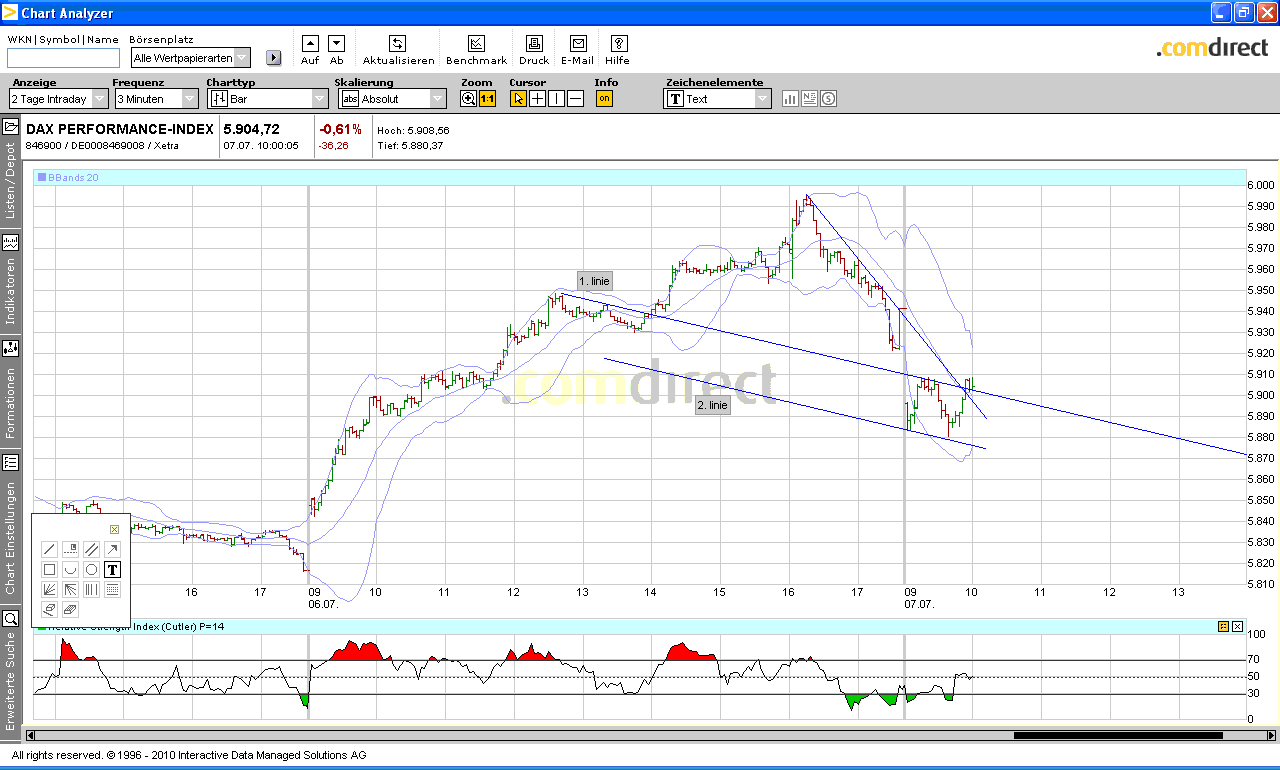Open the Indikatoren side tab
1280x770 pixels.
click(10, 280)
